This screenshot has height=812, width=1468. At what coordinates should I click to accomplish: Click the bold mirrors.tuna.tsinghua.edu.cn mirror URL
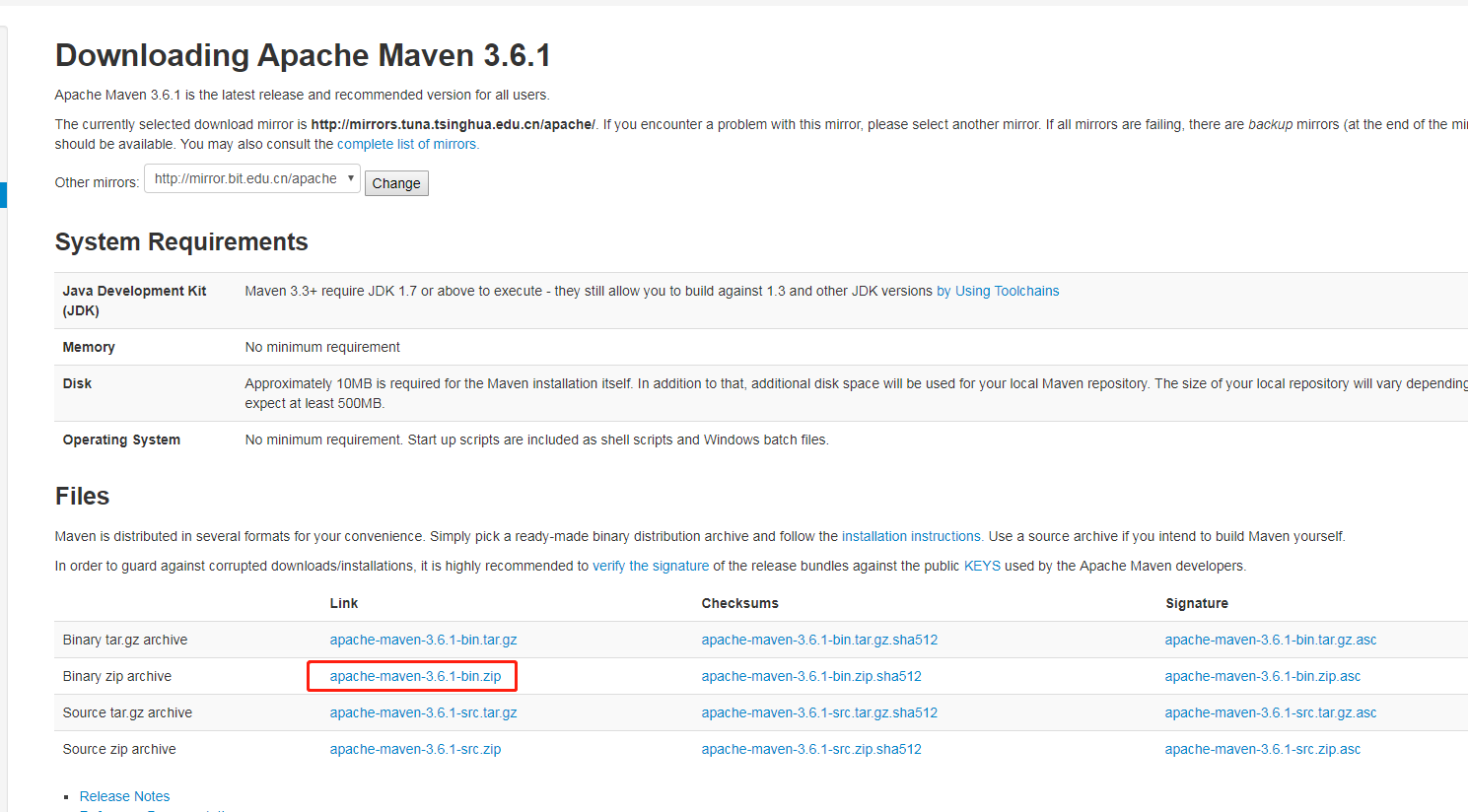pos(454,124)
